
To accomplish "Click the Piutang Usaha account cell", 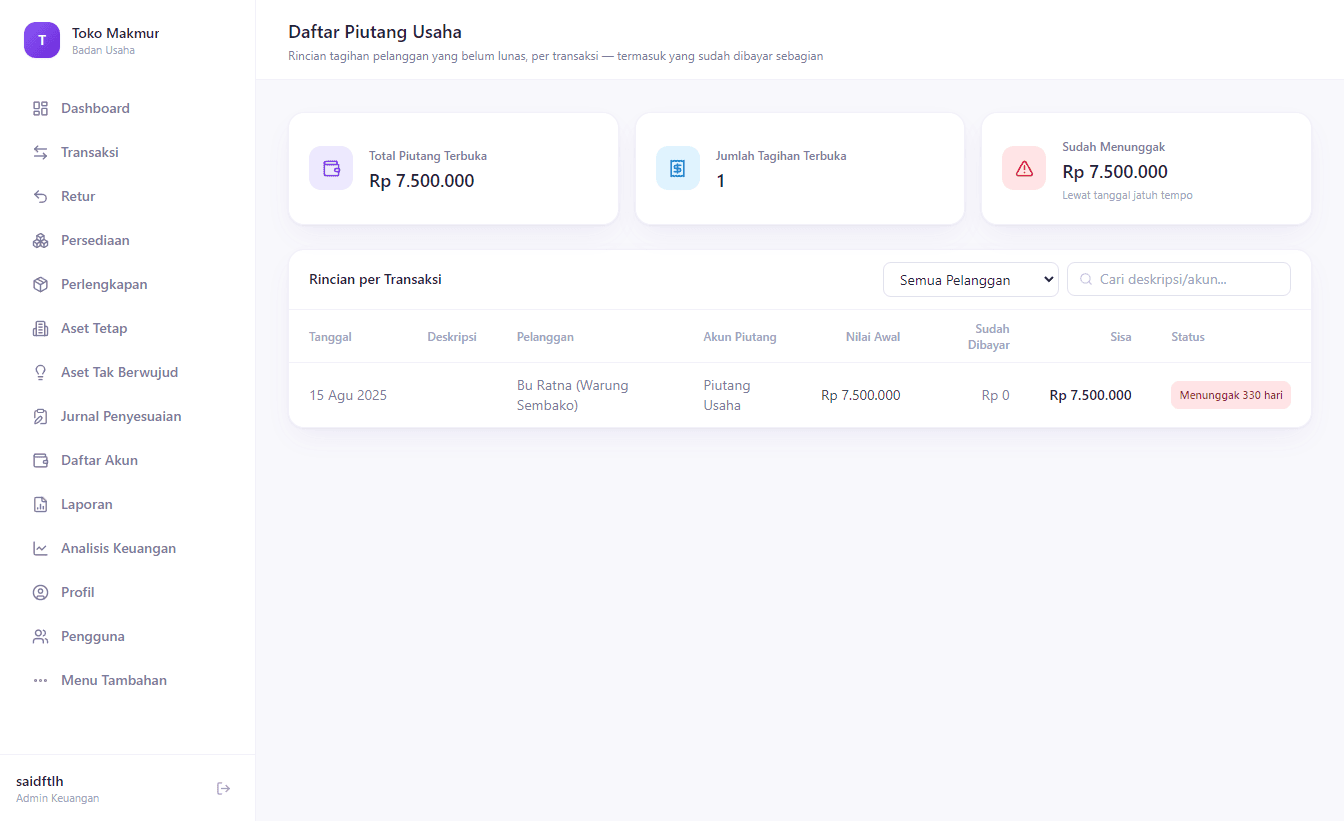I will [x=727, y=395].
